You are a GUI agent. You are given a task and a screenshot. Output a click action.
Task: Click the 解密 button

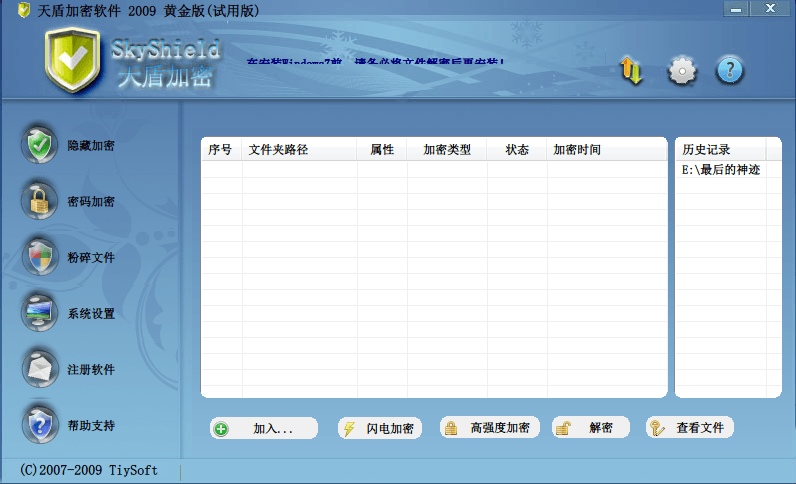[x=591, y=428]
